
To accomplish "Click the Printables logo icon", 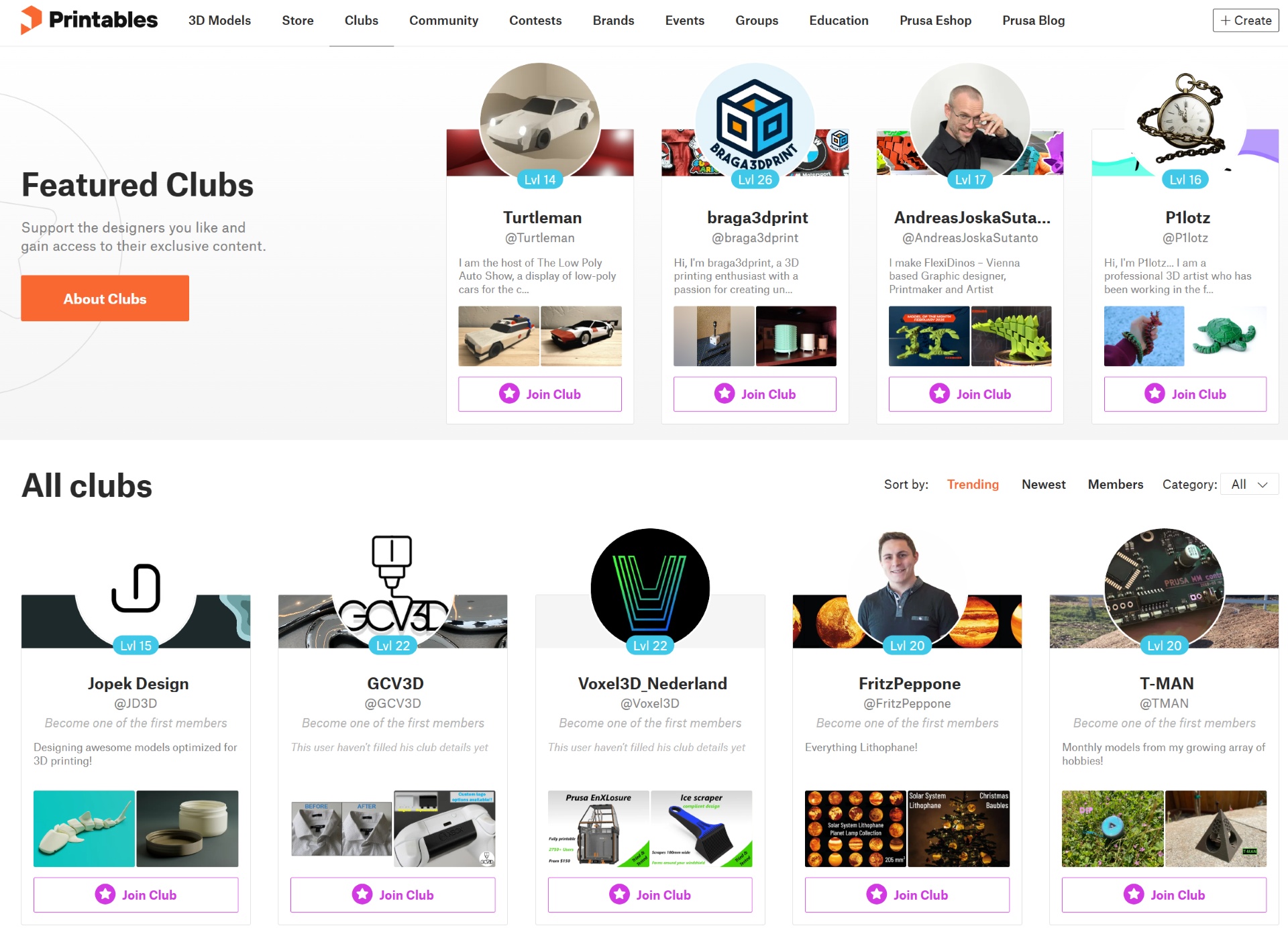I will [30, 20].
